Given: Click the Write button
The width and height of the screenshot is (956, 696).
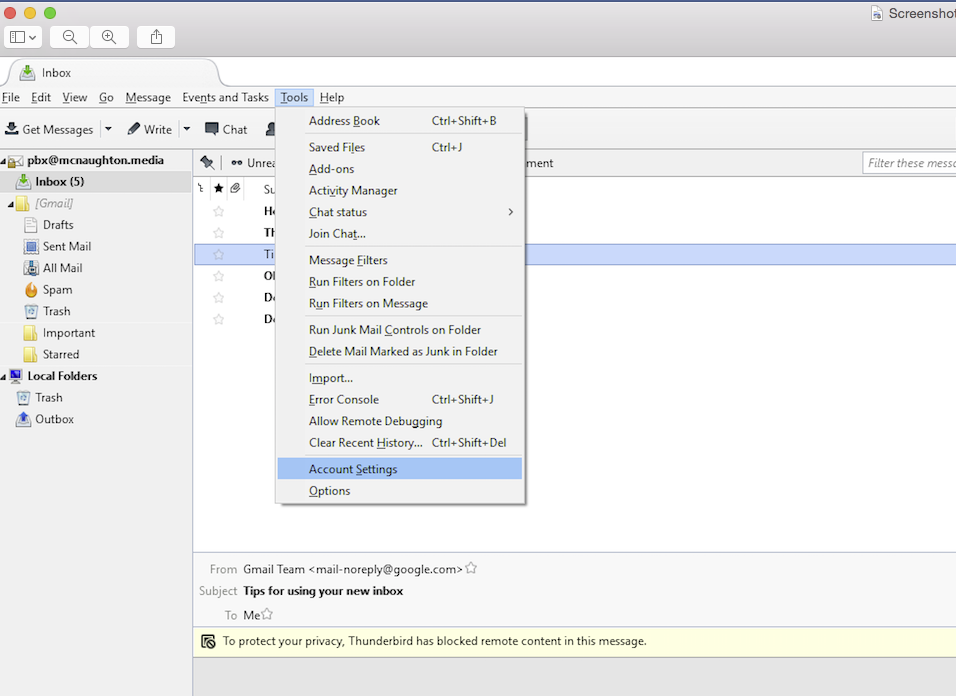Looking at the screenshot, I should point(149,129).
